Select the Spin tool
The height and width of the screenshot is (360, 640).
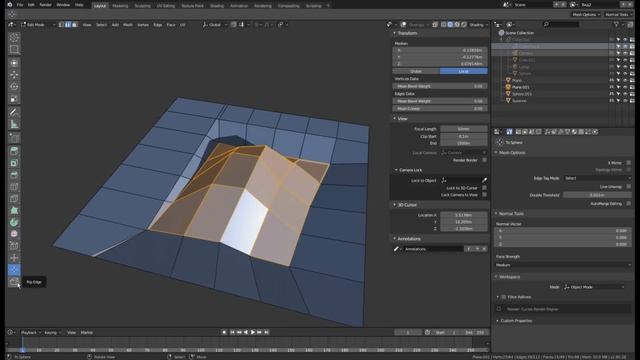pos(14,222)
